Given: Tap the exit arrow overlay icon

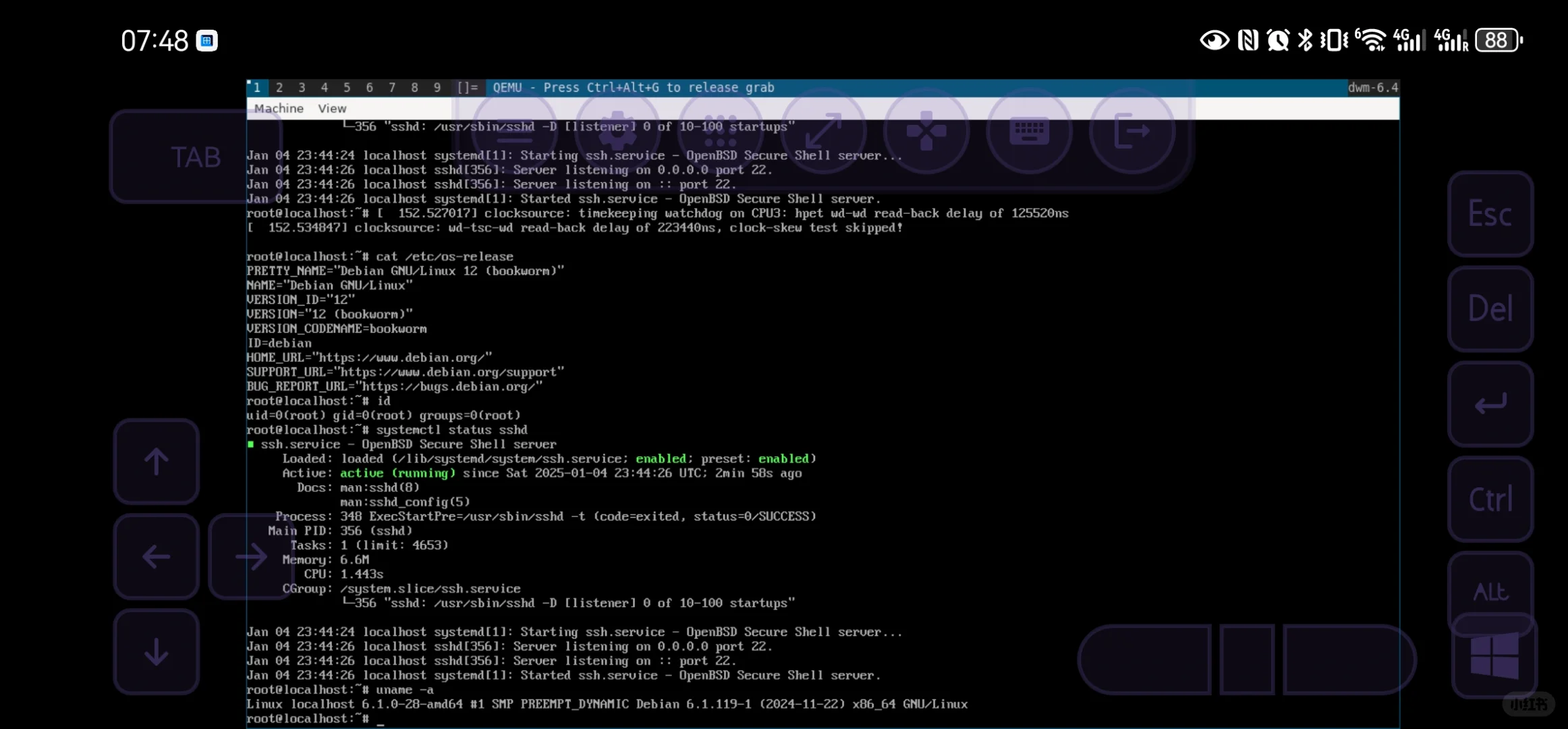Looking at the screenshot, I should pos(1131,132).
